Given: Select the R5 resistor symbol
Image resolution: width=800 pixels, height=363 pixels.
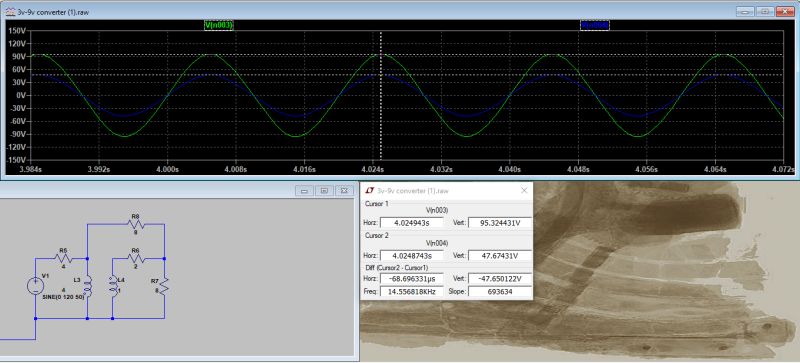Looking at the screenshot, I should point(63,258).
